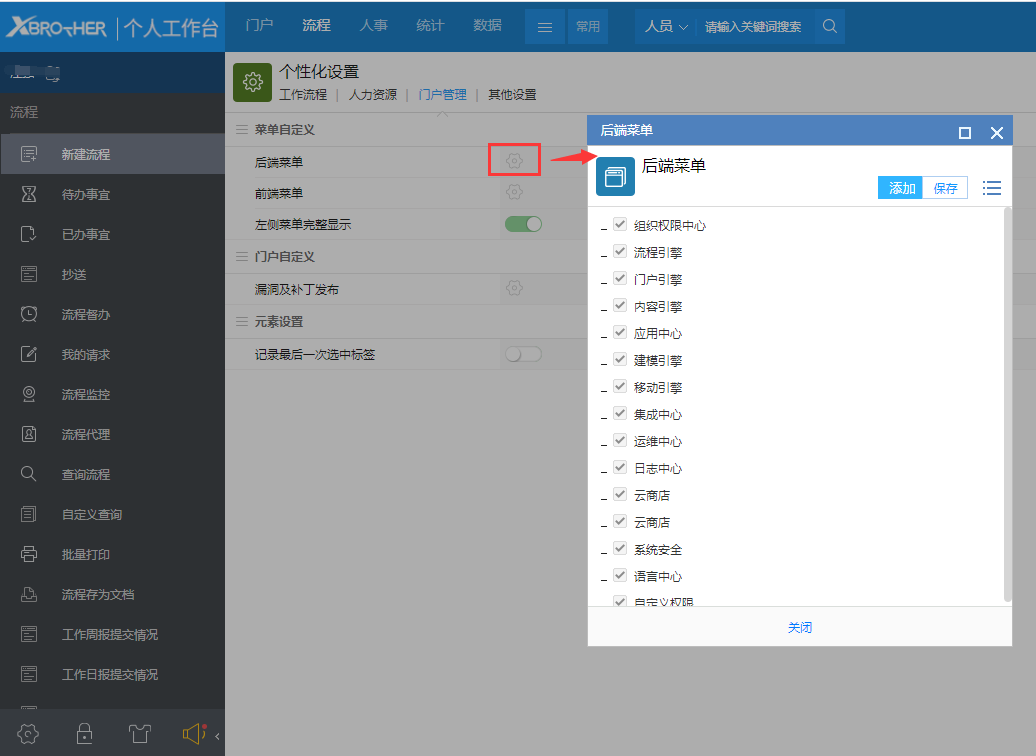Click the list view icon beside 保存
The height and width of the screenshot is (756, 1036).
pos(991,188)
